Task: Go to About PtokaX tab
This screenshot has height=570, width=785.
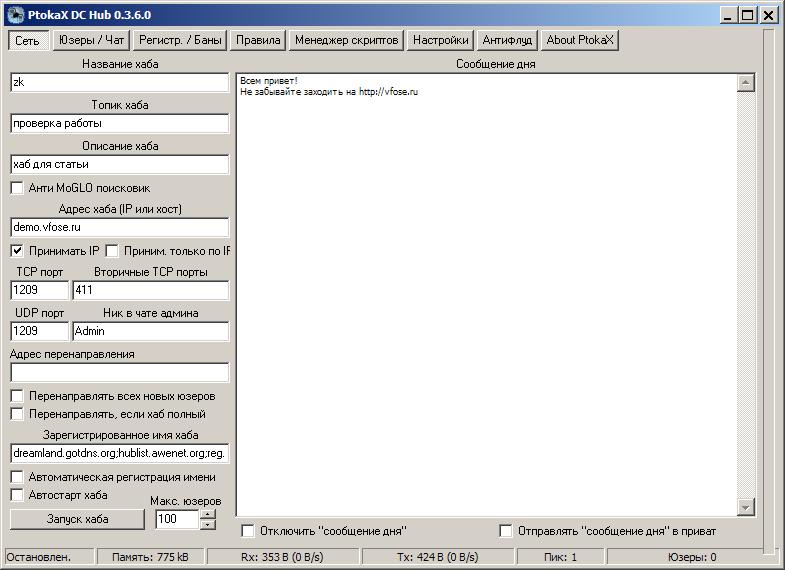Action: tap(581, 40)
